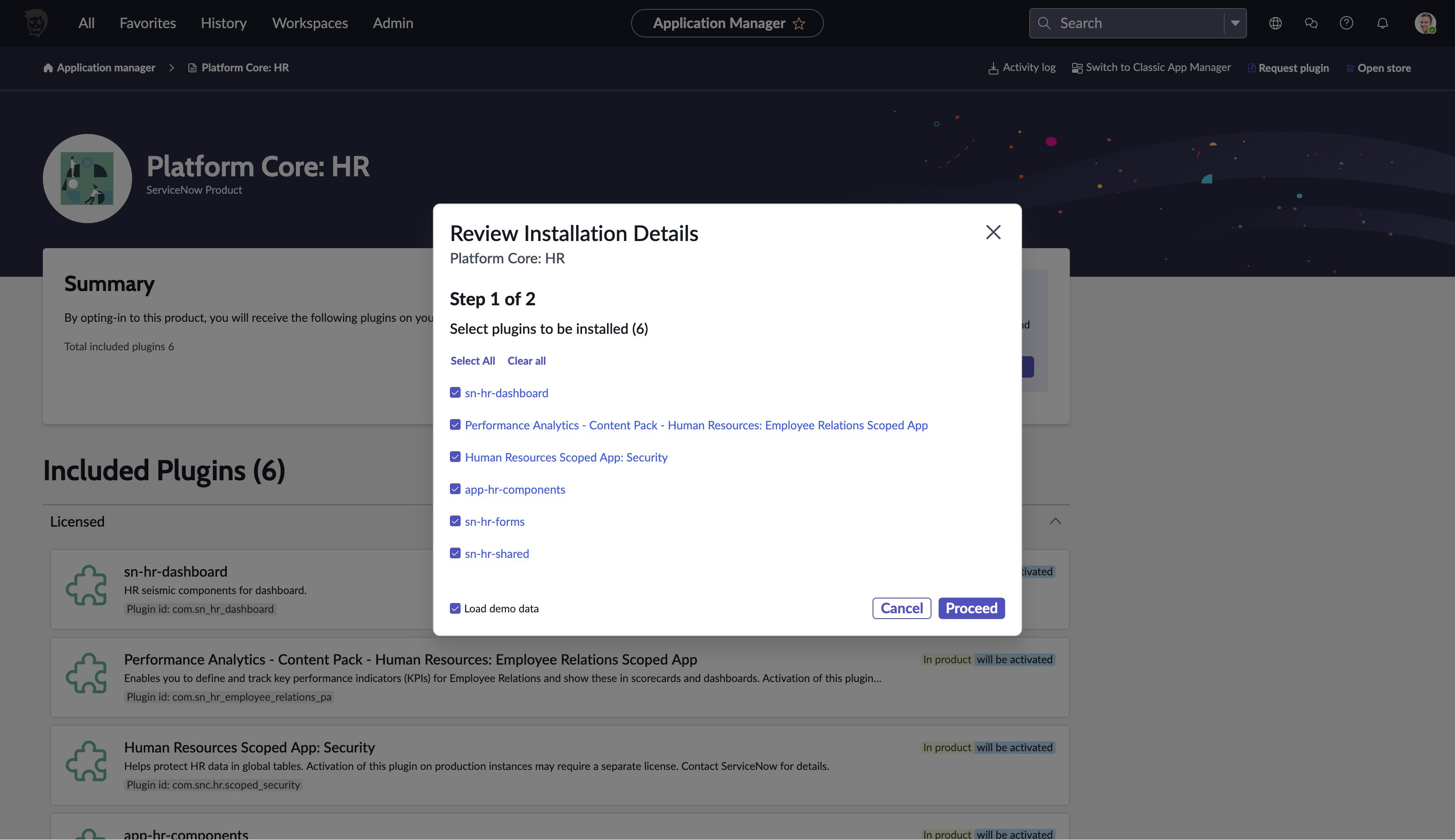Viewport: 1455px width, 840px height.
Task: Open the Workspaces menu
Action: (x=310, y=23)
